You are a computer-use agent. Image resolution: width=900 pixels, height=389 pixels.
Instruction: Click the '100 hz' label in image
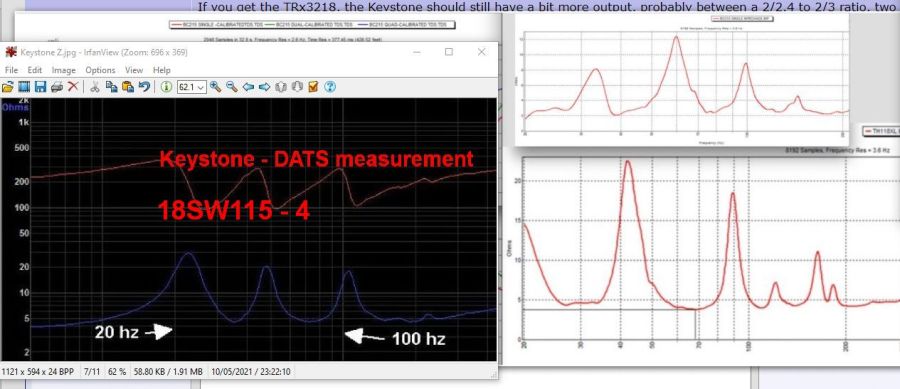[x=418, y=339]
